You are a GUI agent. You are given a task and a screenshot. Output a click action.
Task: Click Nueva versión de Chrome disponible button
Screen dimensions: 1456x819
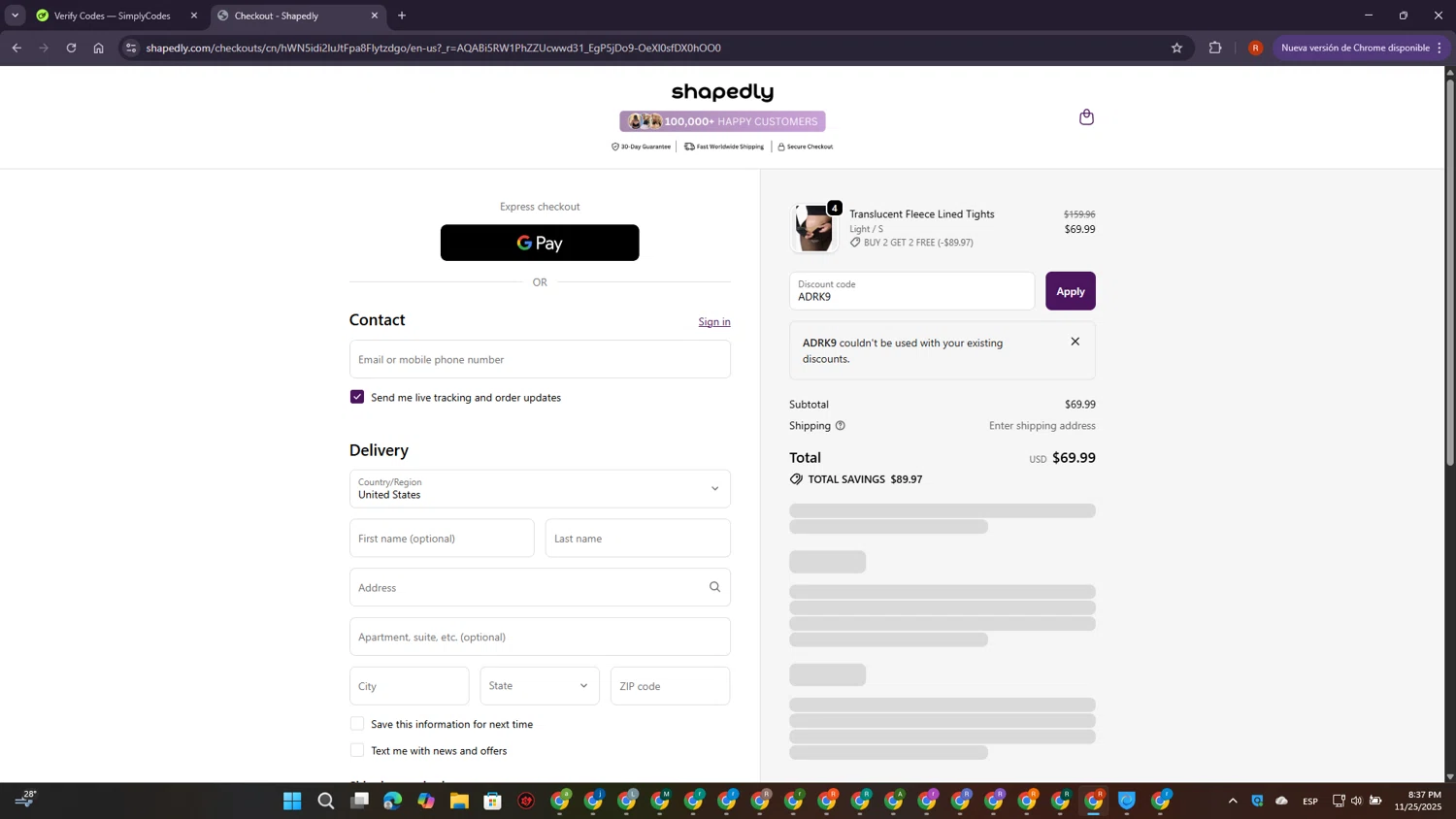tap(1361, 48)
